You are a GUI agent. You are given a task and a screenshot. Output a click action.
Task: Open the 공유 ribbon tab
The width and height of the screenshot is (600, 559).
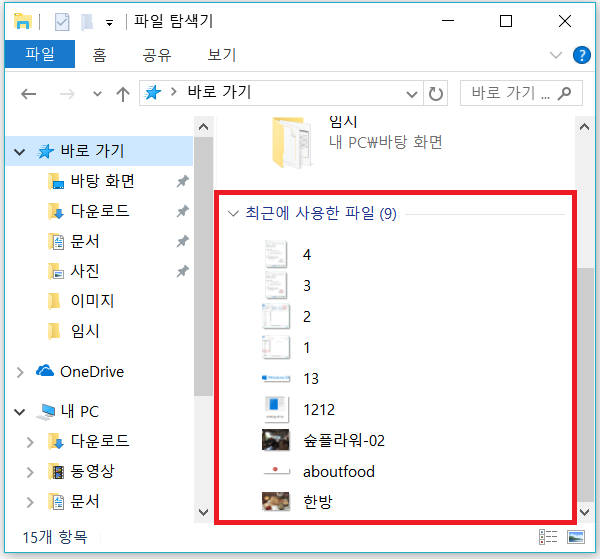[x=157, y=55]
